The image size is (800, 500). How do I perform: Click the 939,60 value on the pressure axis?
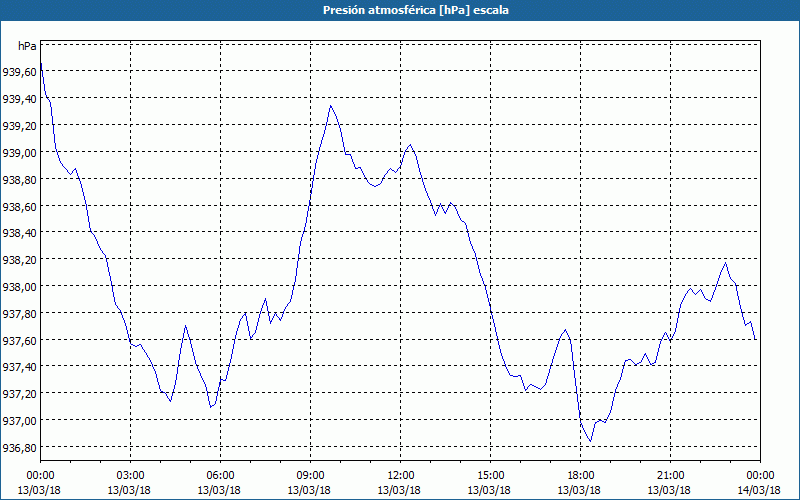(x=19, y=72)
